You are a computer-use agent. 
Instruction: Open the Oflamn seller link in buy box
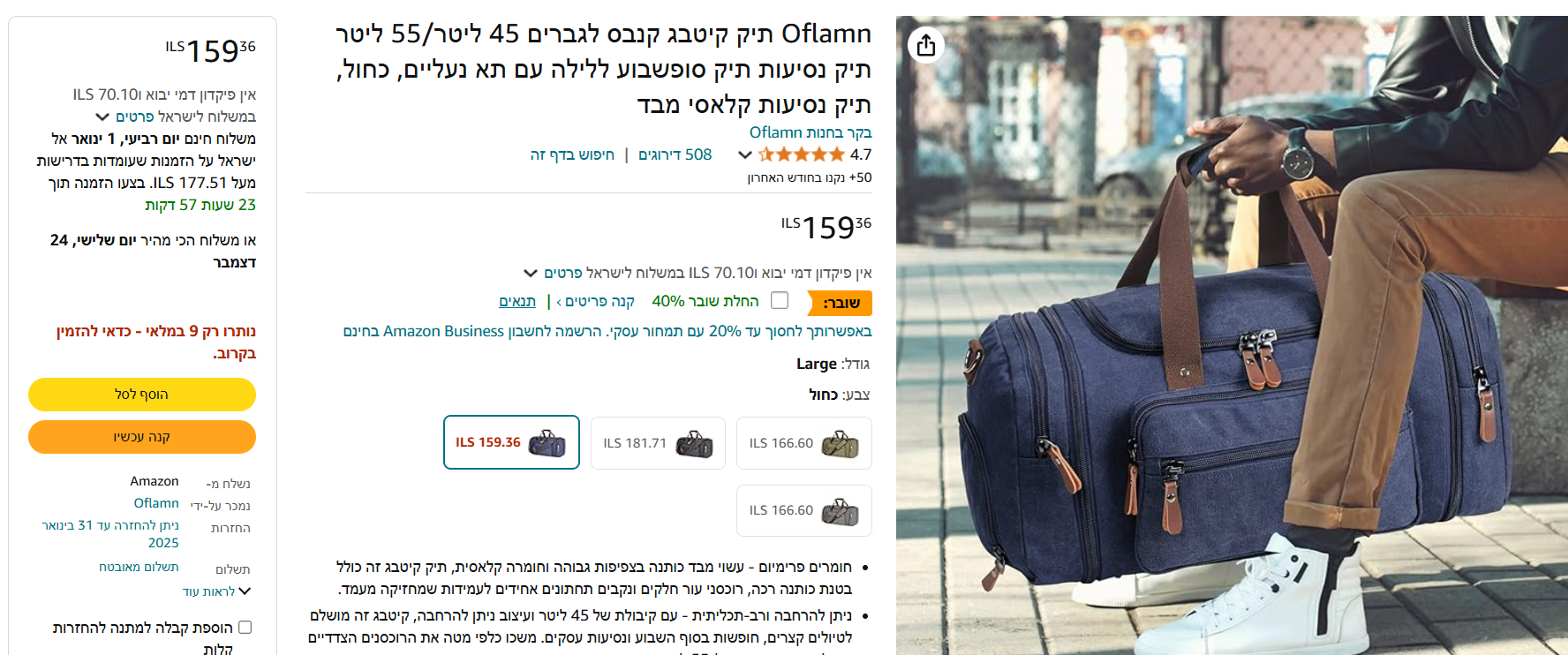(x=156, y=503)
